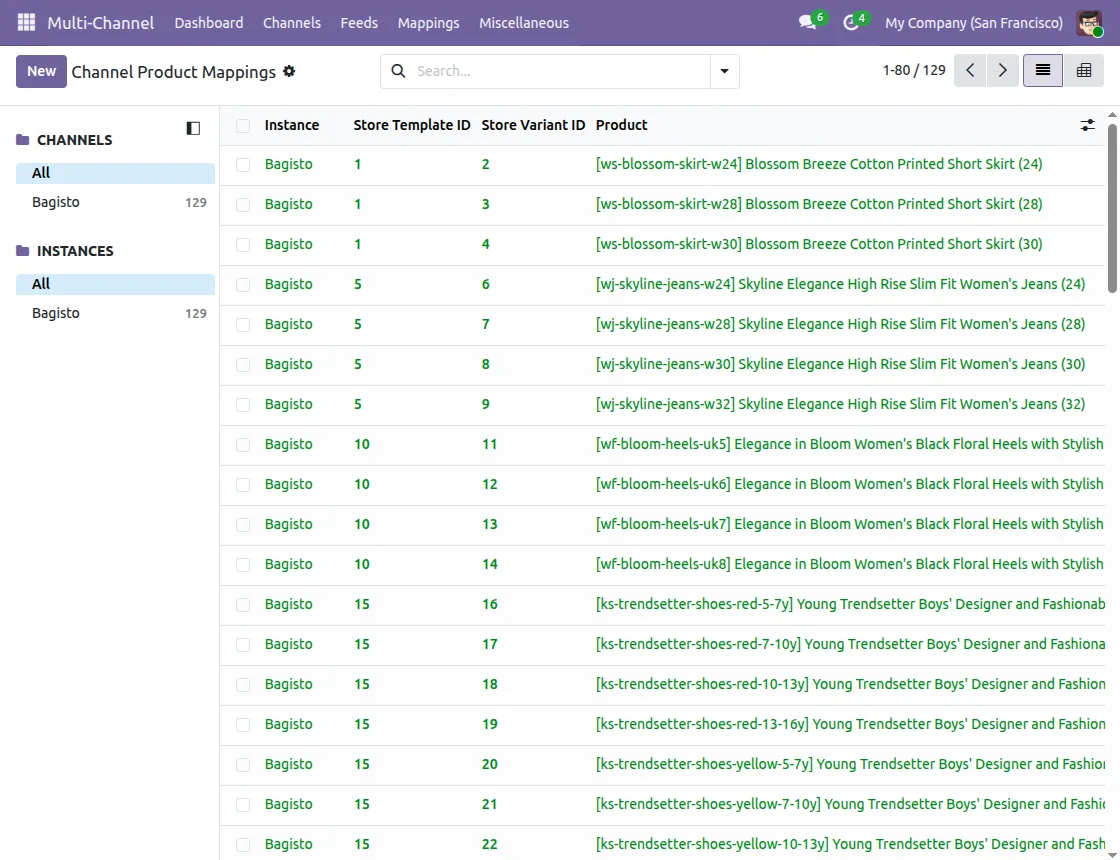Open the Dashboard menu
Screen dimensions: 1120x860
click(x=209, y=23)
